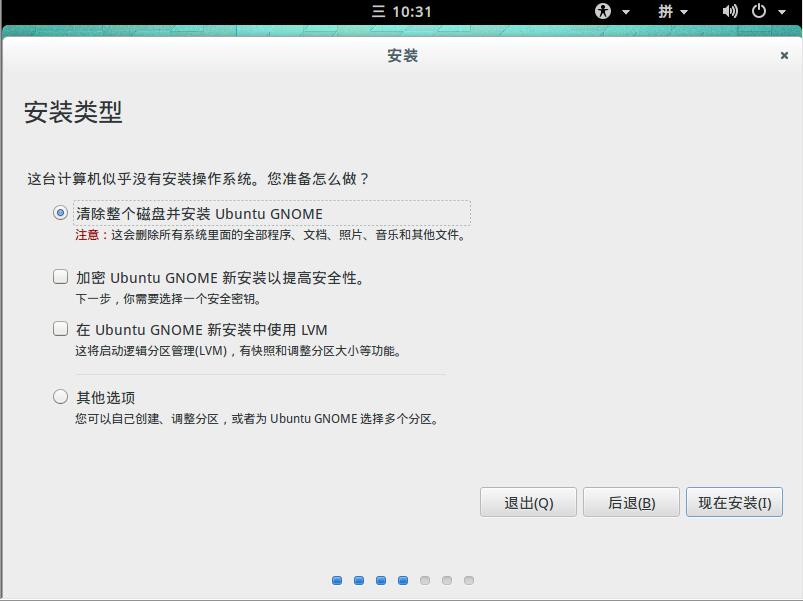Viewport: 803px width, 601px height.
Task: Click the 安装 window title
Action: click(x=403, y=55)
